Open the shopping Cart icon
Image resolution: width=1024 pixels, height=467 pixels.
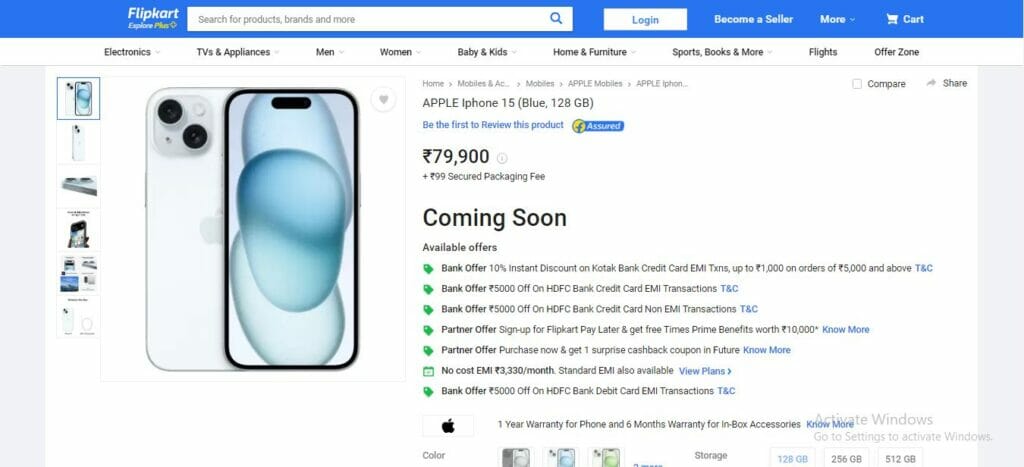pos(891,19)
